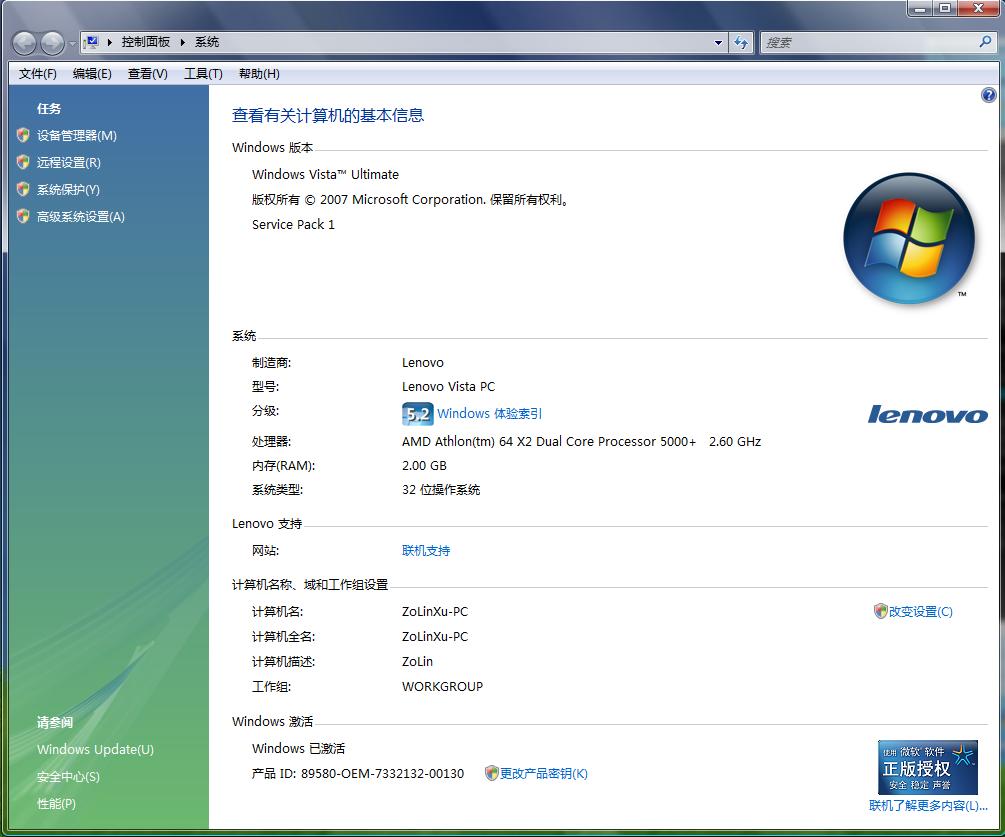Click the Refresh button beside address bar
This screenshot has height=837, width=1005.
tap(742, 42)
